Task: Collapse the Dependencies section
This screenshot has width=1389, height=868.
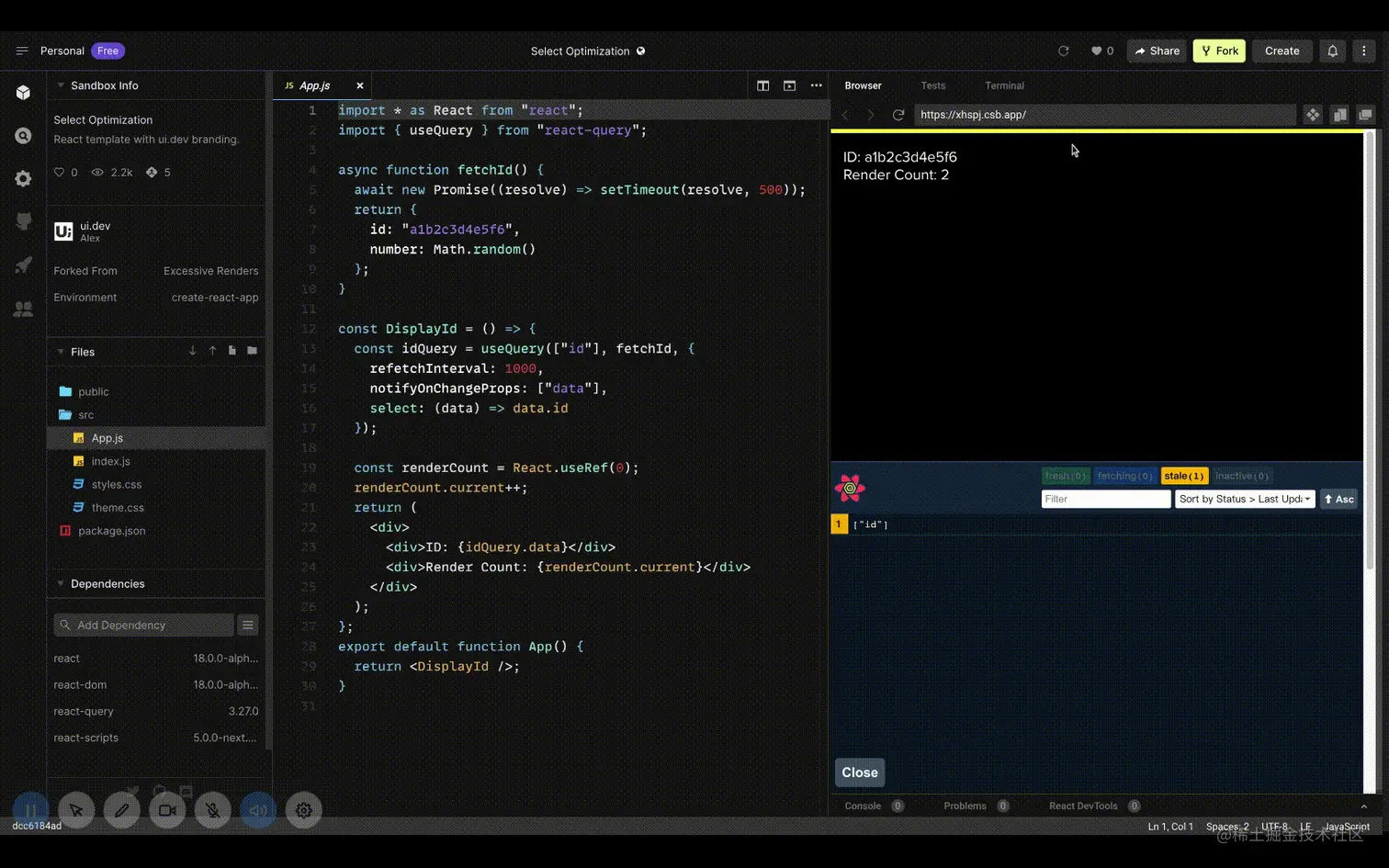Action: 61,583
